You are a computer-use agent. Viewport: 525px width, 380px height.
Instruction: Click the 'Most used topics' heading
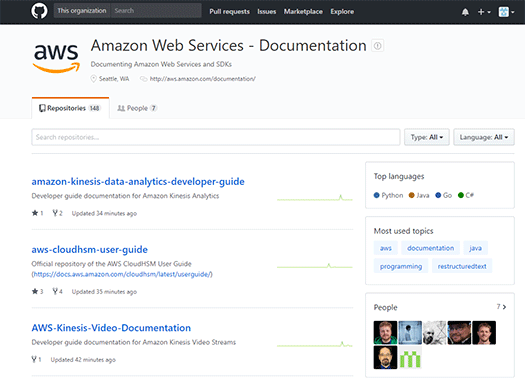tap(403, 231)
